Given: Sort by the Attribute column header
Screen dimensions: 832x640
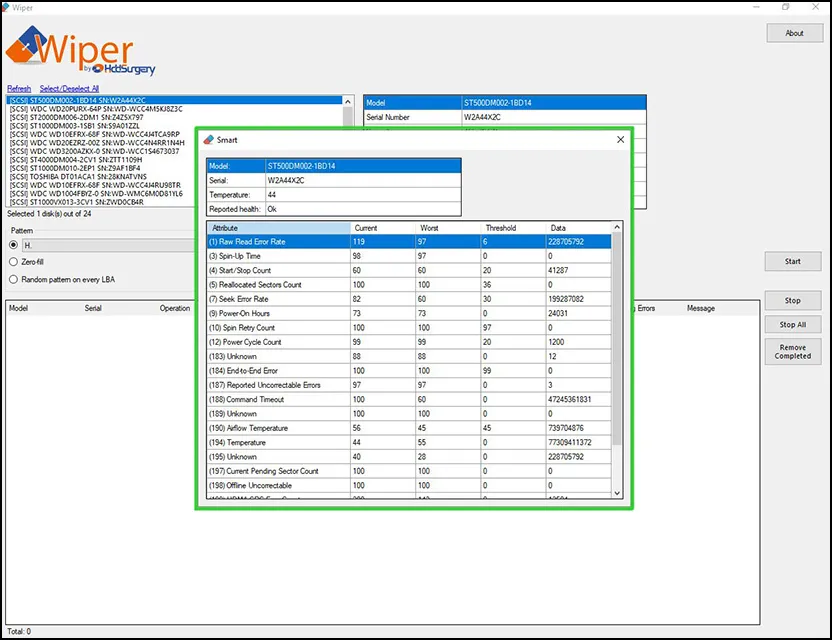Looking at the screenshot, I should [279, 228].
